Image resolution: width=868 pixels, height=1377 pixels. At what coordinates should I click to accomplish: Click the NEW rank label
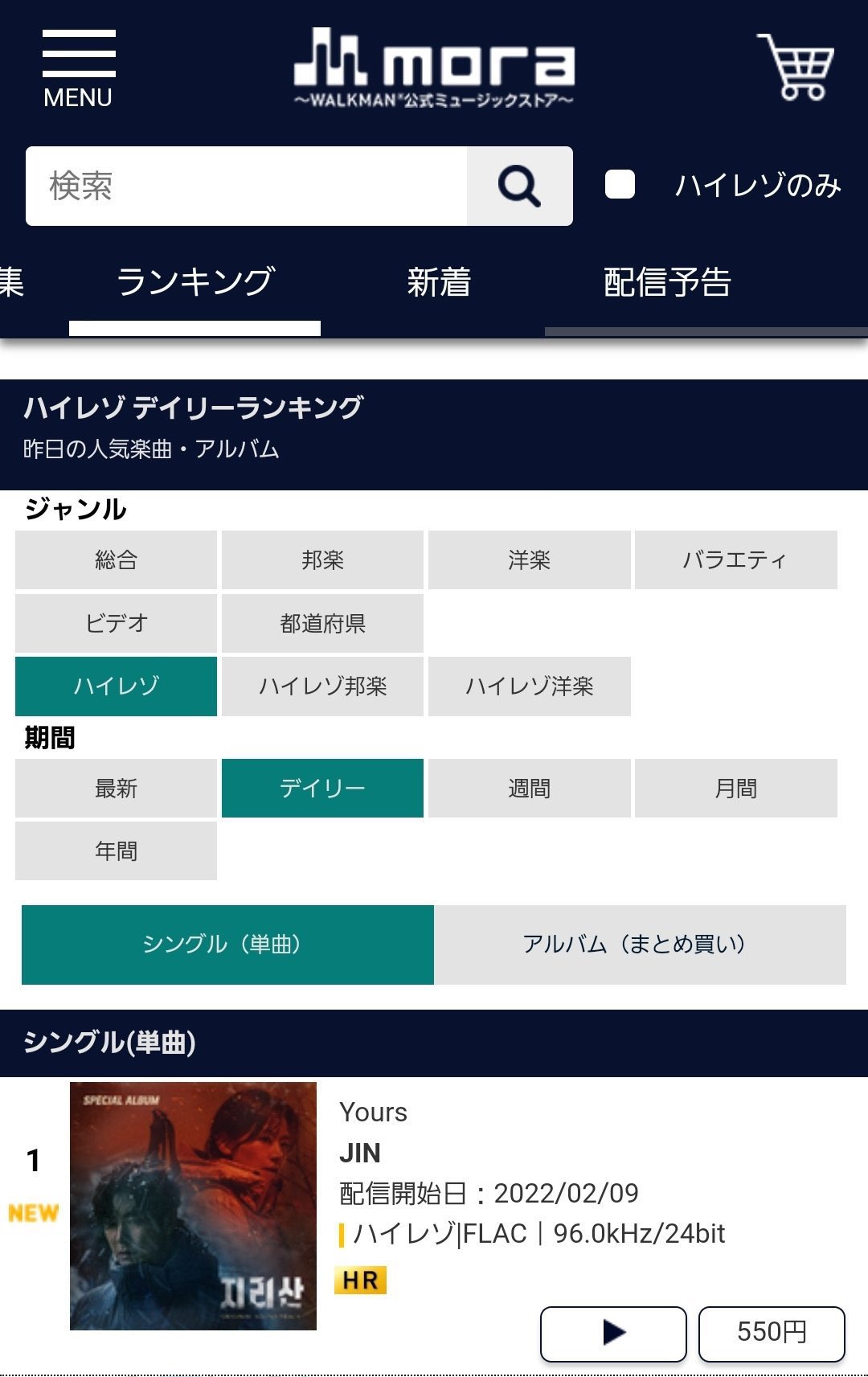click(x=34, y=1213)
